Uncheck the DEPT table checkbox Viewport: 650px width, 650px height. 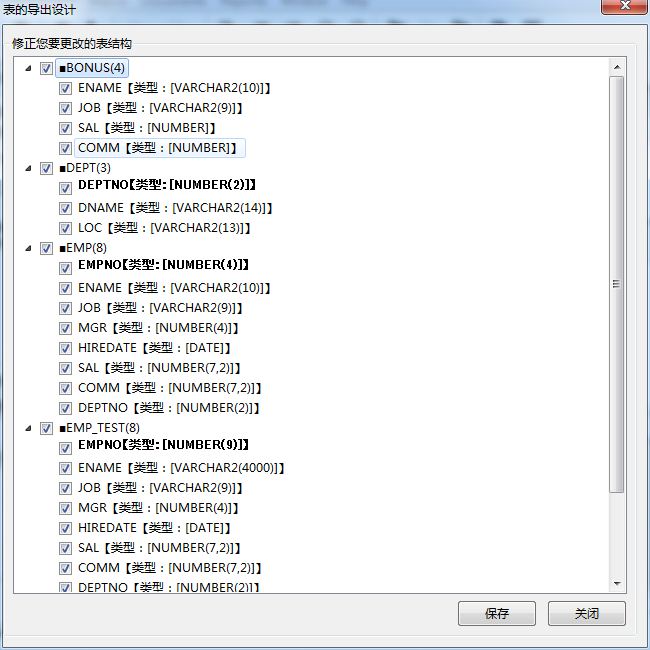tap(46, 168)
